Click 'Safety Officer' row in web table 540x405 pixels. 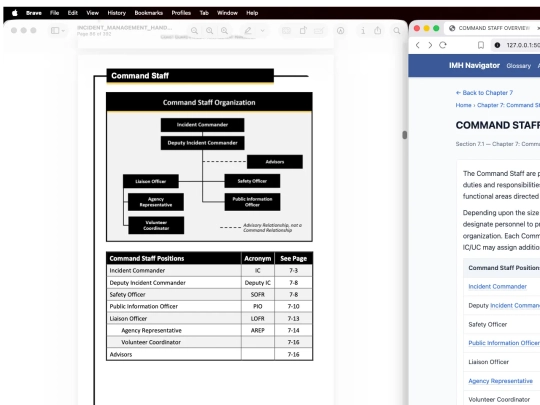(503, 324)
